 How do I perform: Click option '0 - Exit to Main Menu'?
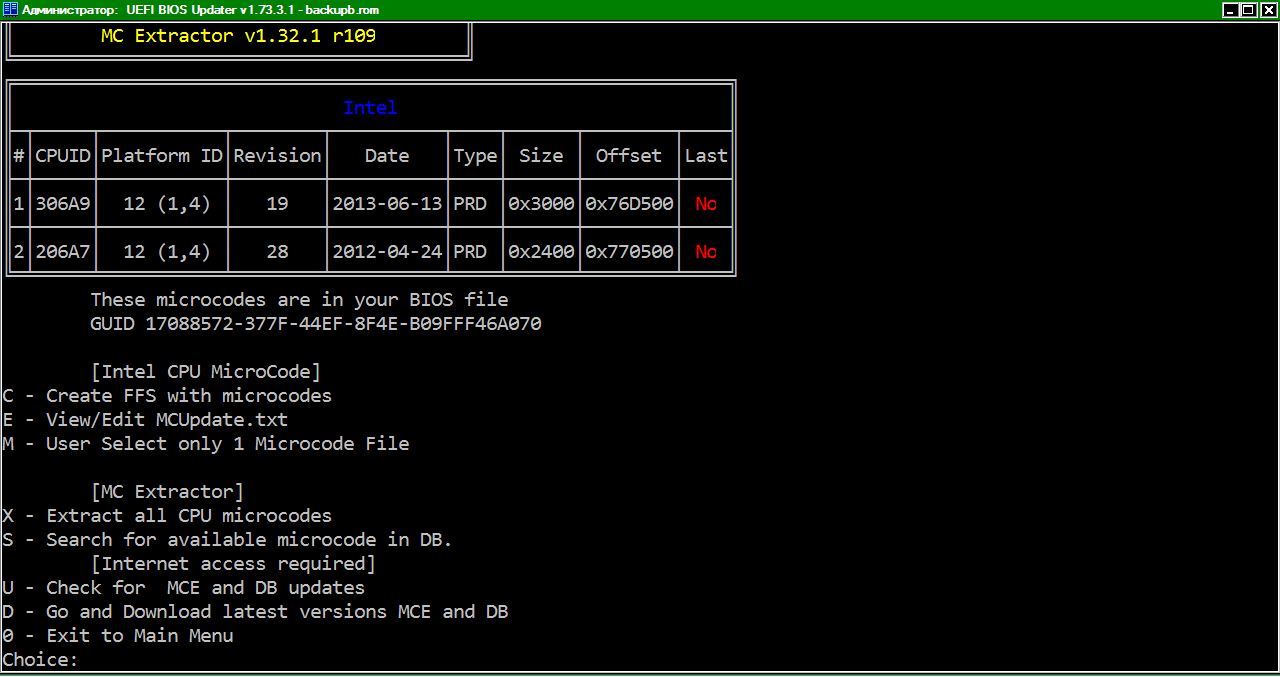point(118,636)
